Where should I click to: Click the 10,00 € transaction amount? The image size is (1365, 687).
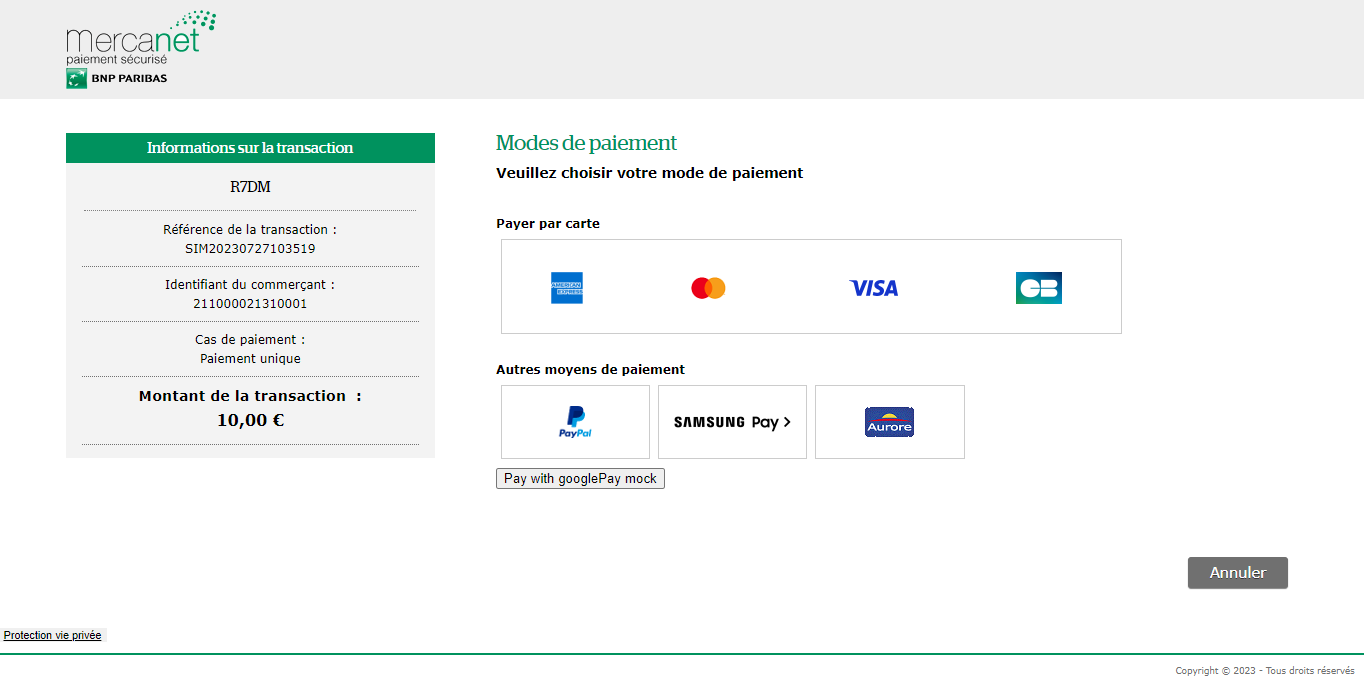pos(250,420)
